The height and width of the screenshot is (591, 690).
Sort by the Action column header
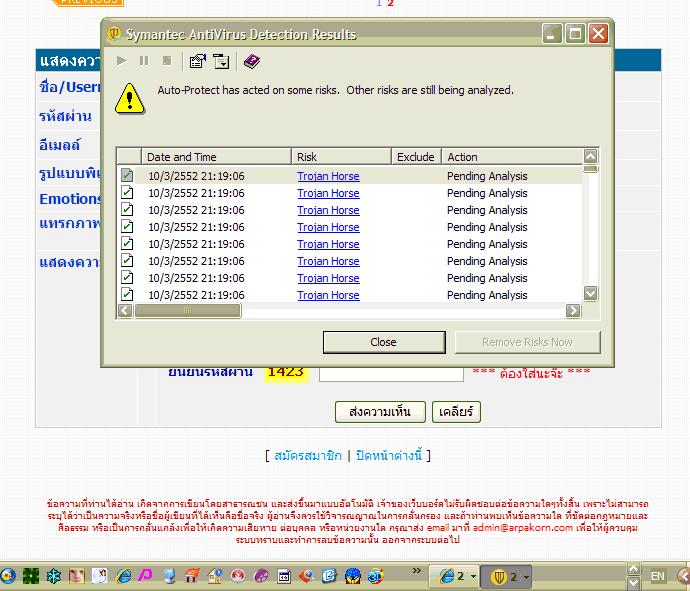(x=512, y=157)
